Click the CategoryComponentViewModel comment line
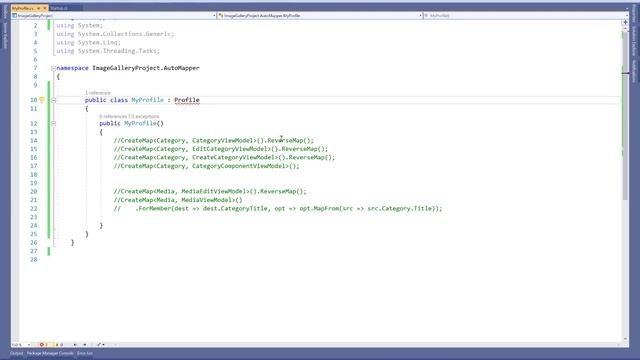 (207, 166)
